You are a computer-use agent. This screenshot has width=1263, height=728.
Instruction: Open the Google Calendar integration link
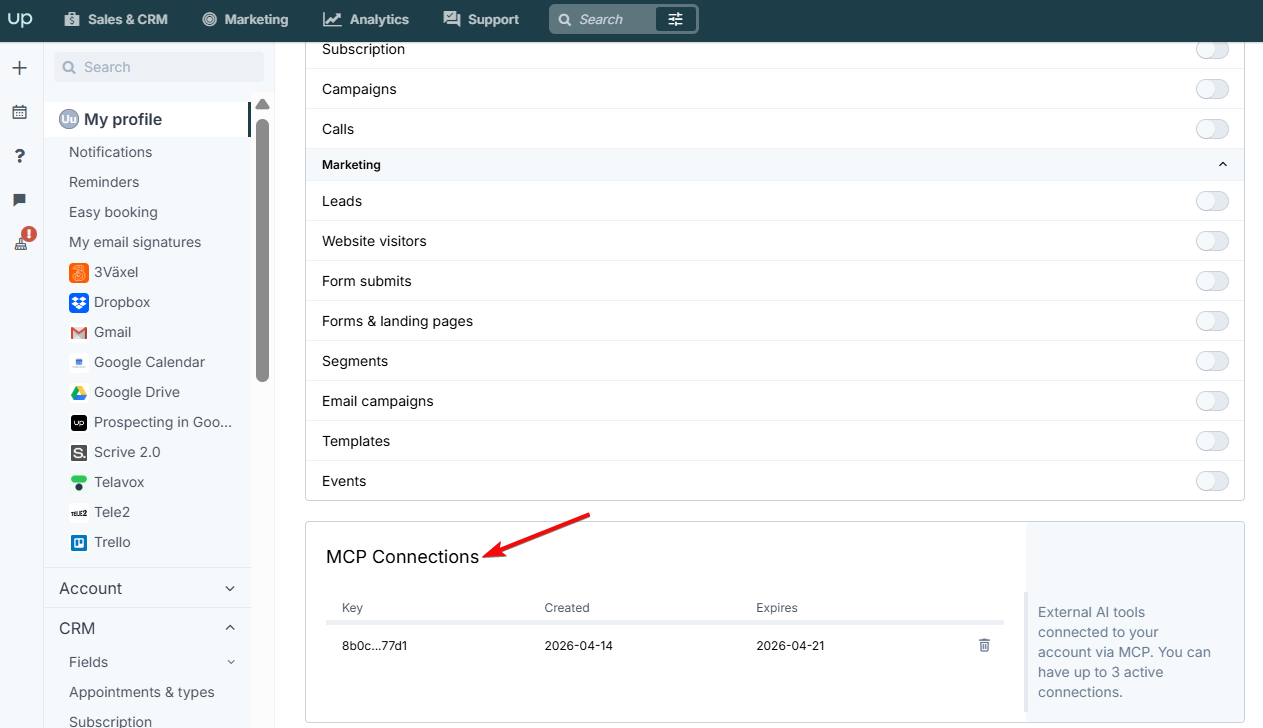click(149, 362)
